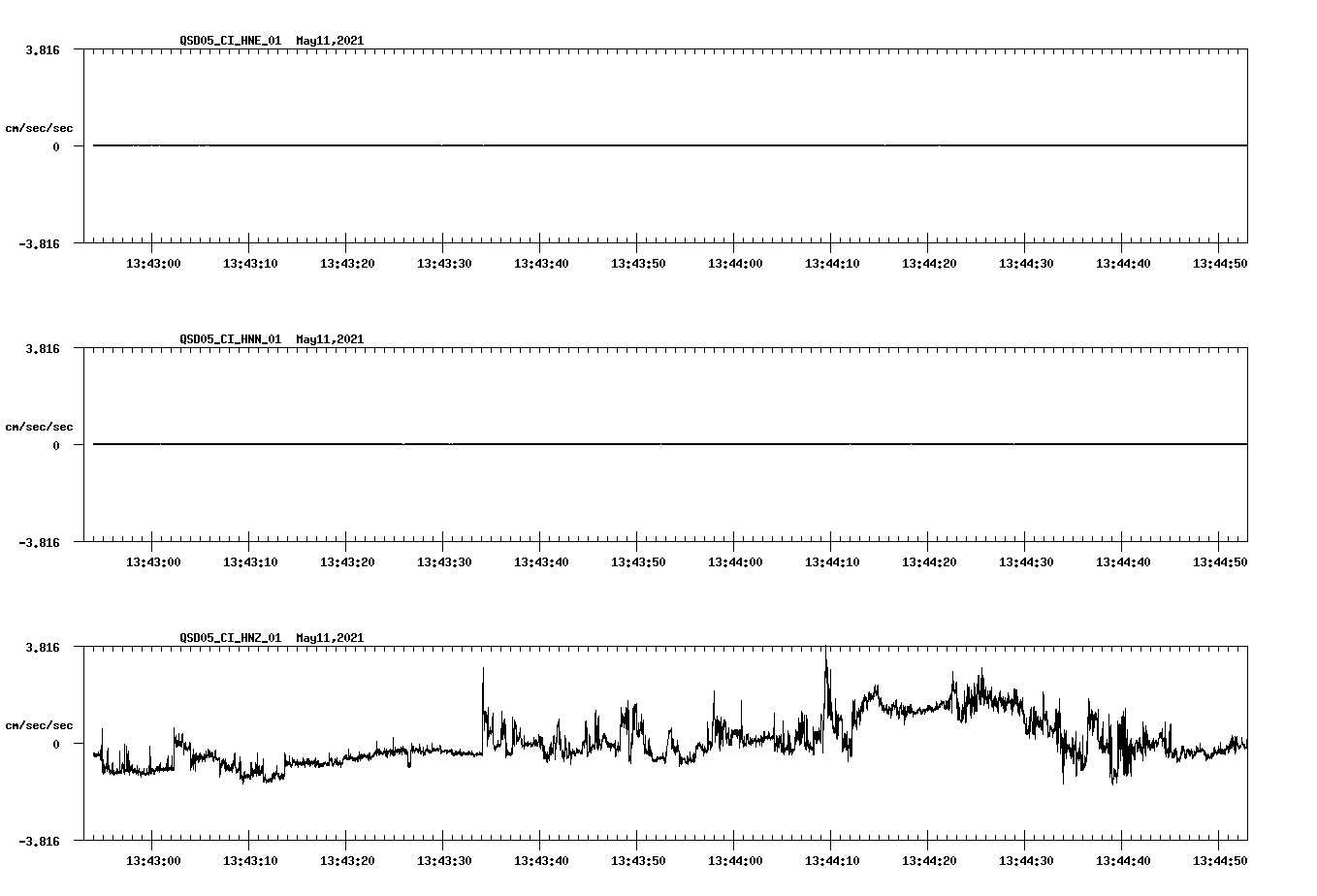Click the QSD05_CI_HNZ_01 channel title
This screenshot has height=896, width=1317.
point(228,638)
